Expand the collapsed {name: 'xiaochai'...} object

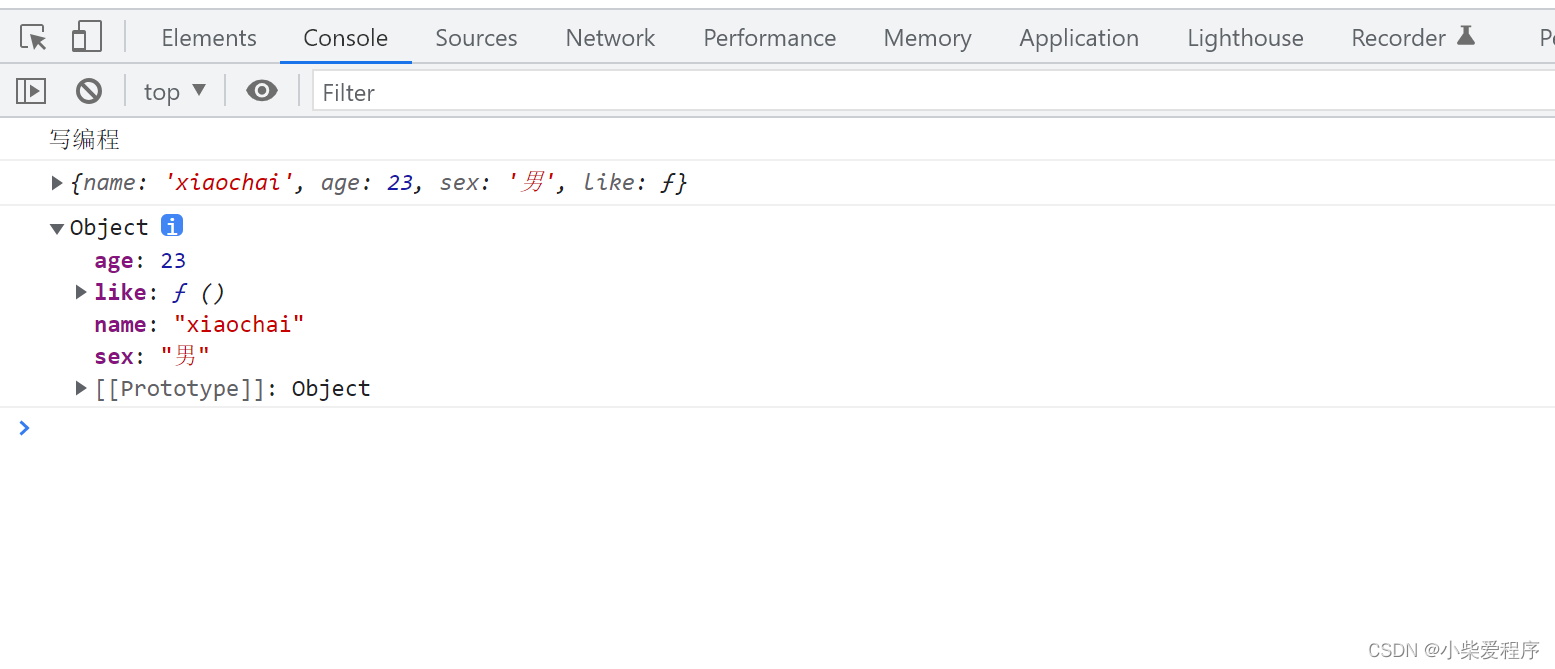pyautogui.click(x=57, y=182)
